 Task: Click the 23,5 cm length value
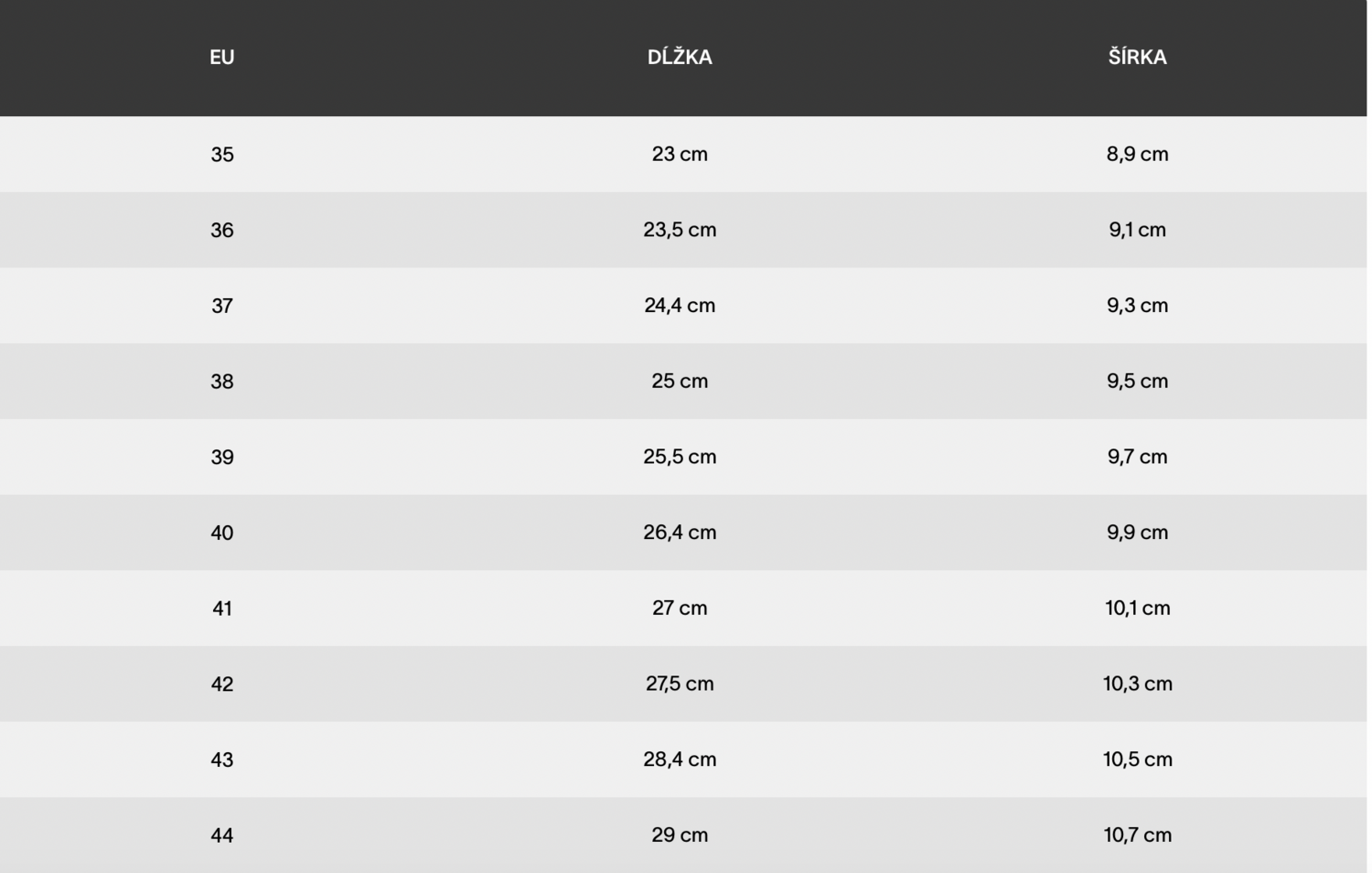680,230
